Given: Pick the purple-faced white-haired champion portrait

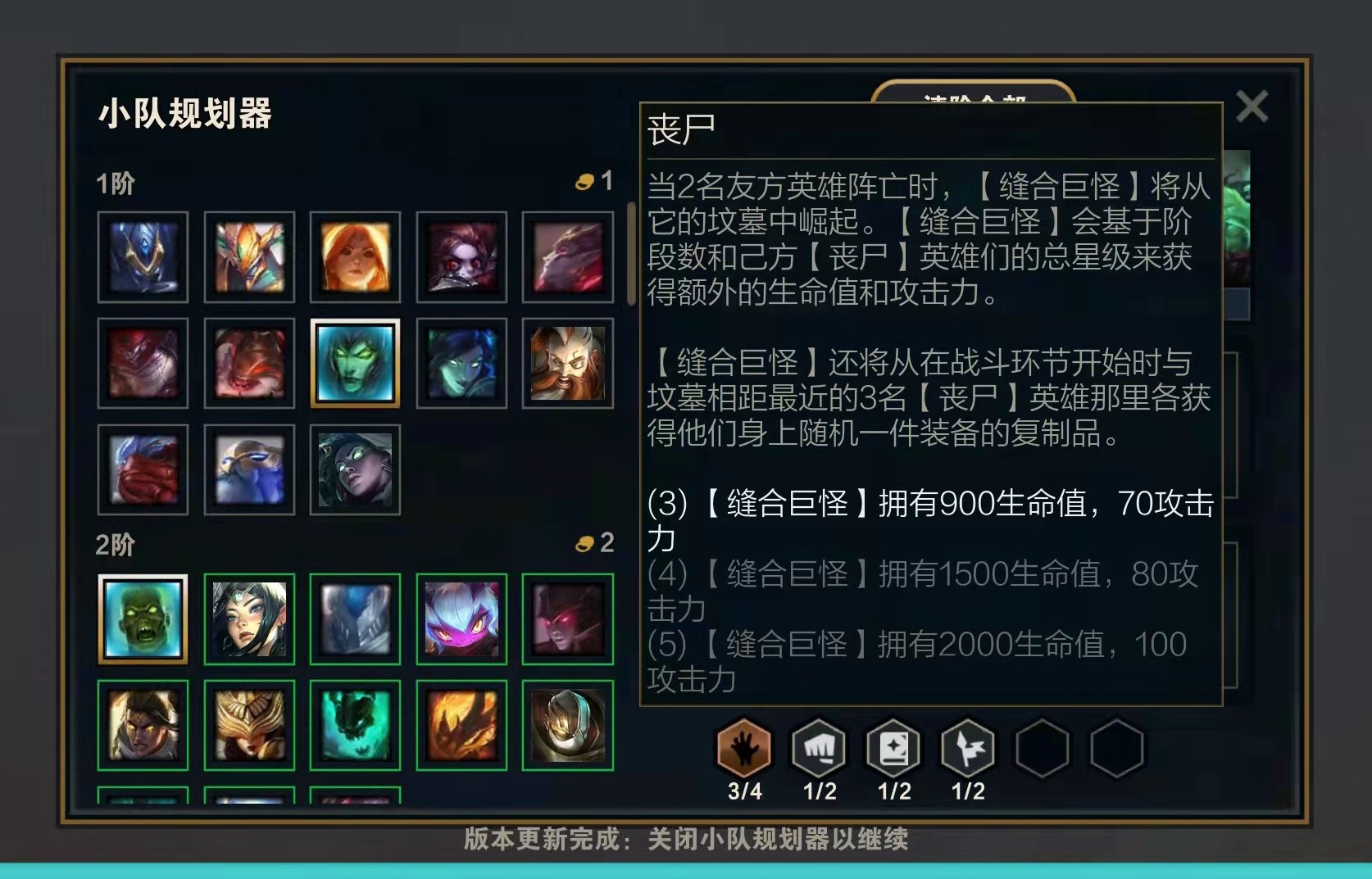Looking at the screenshot, I should pyautogui.click(x=461, y=618).
